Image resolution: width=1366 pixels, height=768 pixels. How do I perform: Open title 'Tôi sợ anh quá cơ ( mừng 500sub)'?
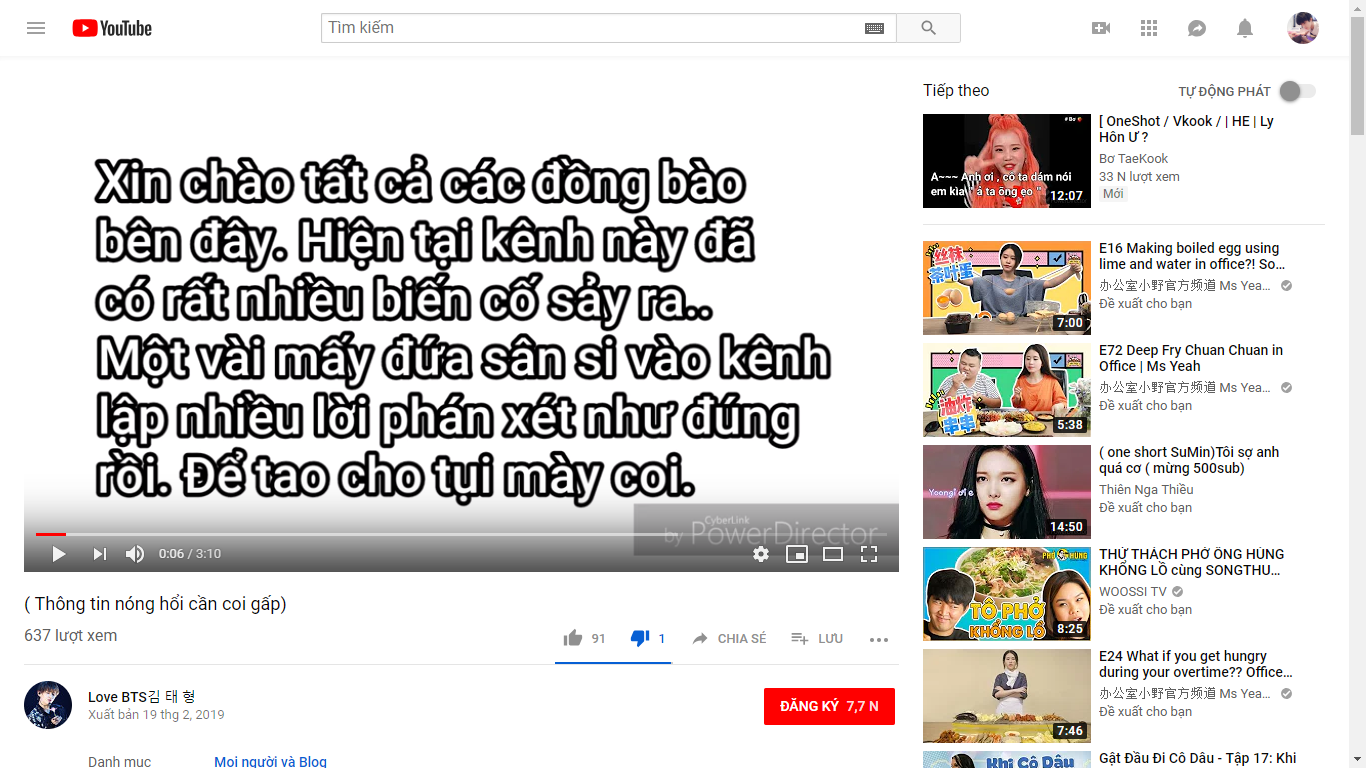point(1189,460)
